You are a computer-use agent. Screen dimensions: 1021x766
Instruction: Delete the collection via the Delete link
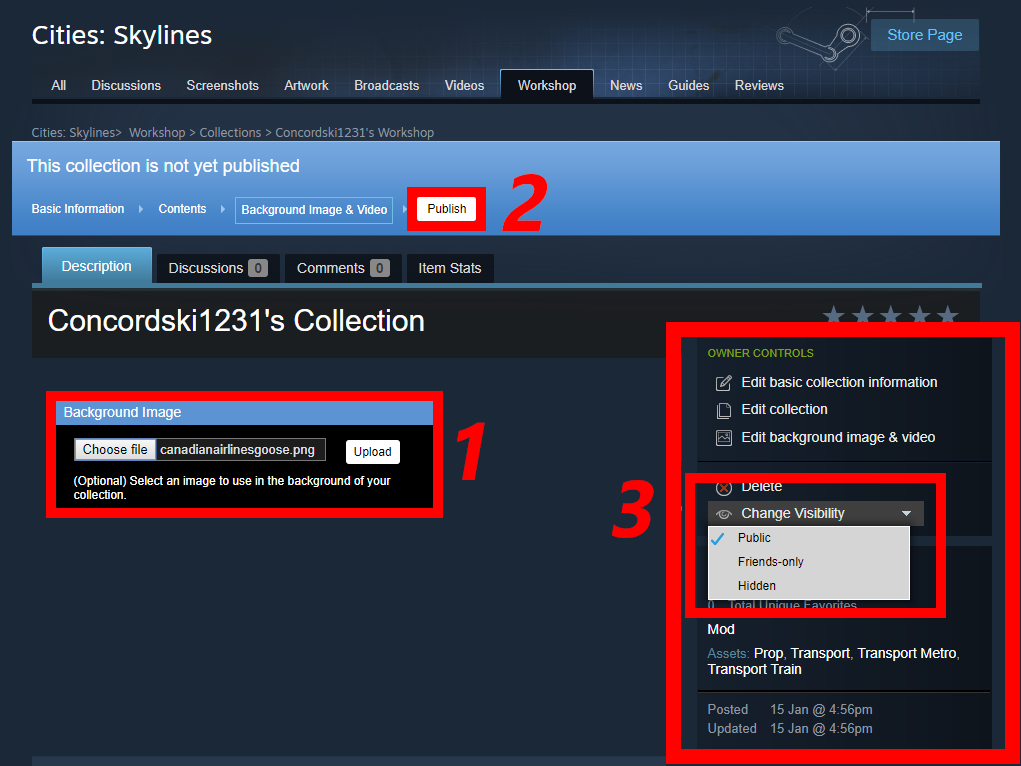point(761,487)
